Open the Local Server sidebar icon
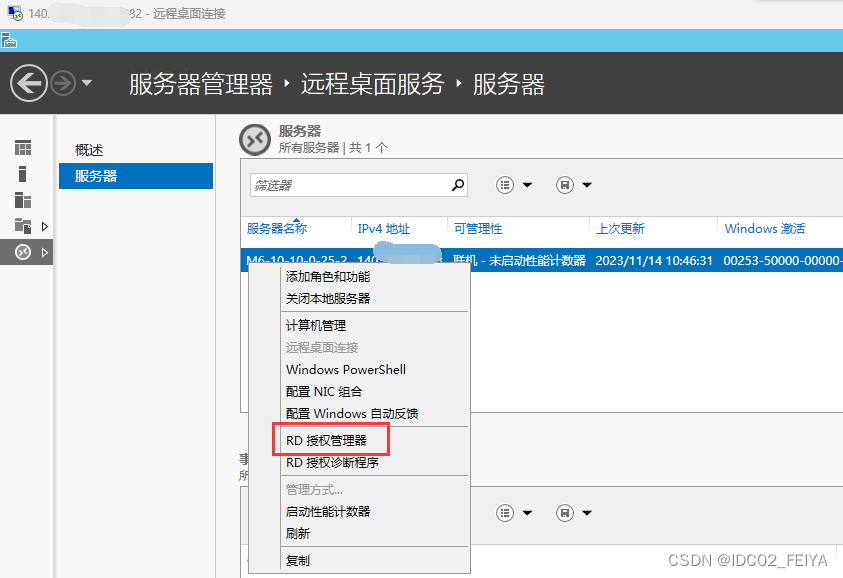The height and width of the screenshot is (578, 843). coord(23,174)
